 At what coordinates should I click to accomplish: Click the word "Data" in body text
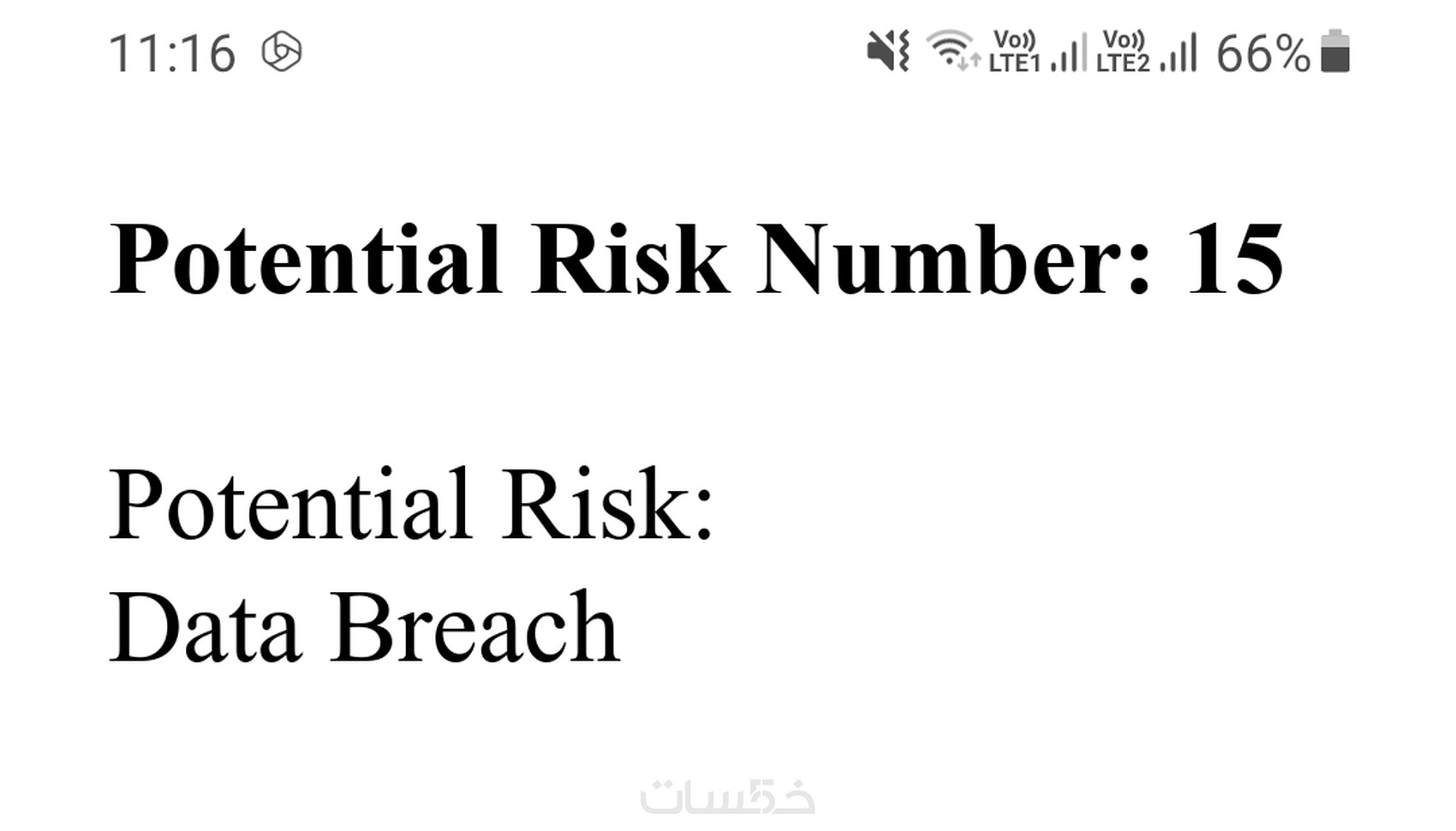pyautogui.click(x=206, y=628)
